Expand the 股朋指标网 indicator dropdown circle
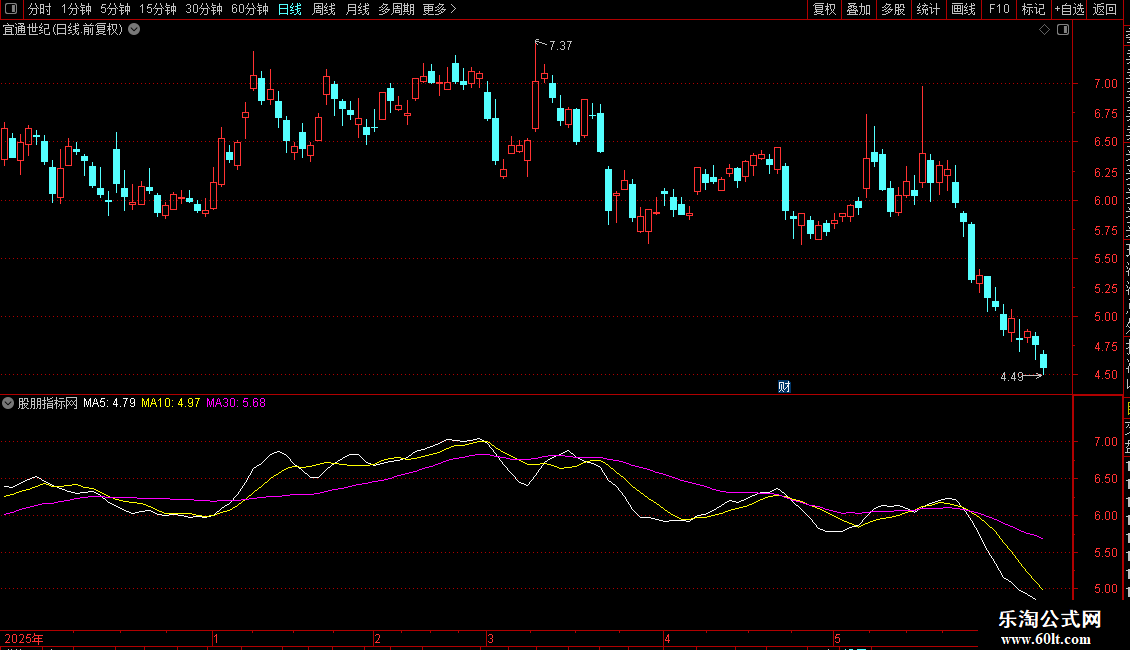Image resolution: width=1130 pixels, height=650 pixels. tap(8, 403)
